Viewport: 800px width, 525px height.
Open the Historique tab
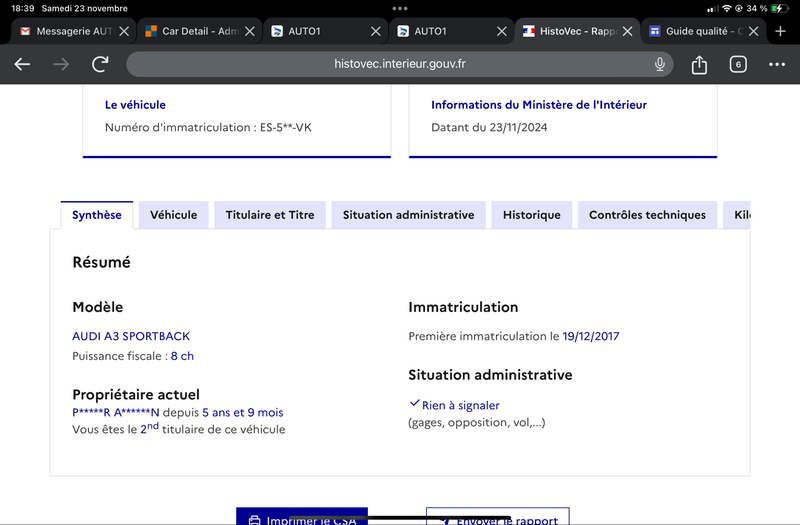pos(532,215)
